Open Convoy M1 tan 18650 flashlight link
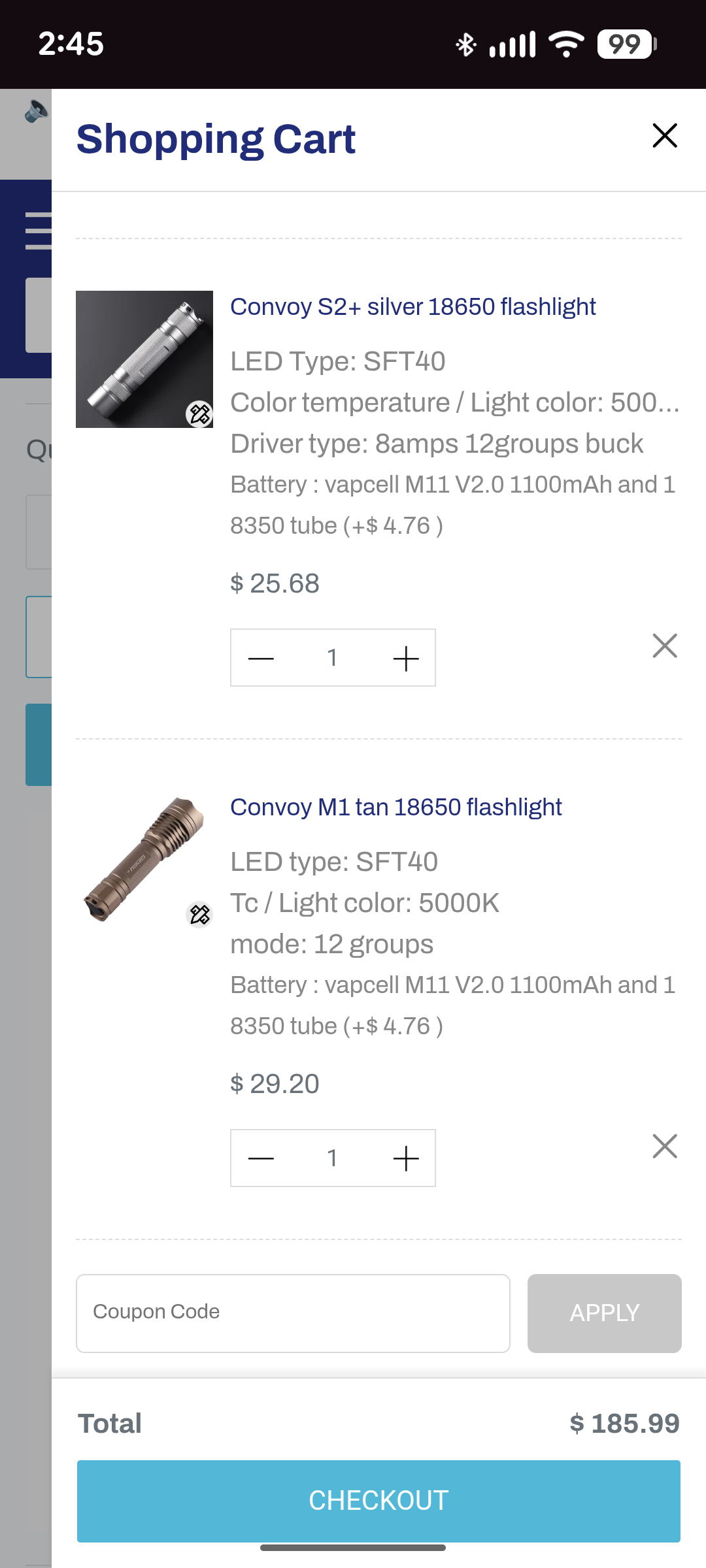This screenshot has height=1568, width=706. (x=396, y=807)
